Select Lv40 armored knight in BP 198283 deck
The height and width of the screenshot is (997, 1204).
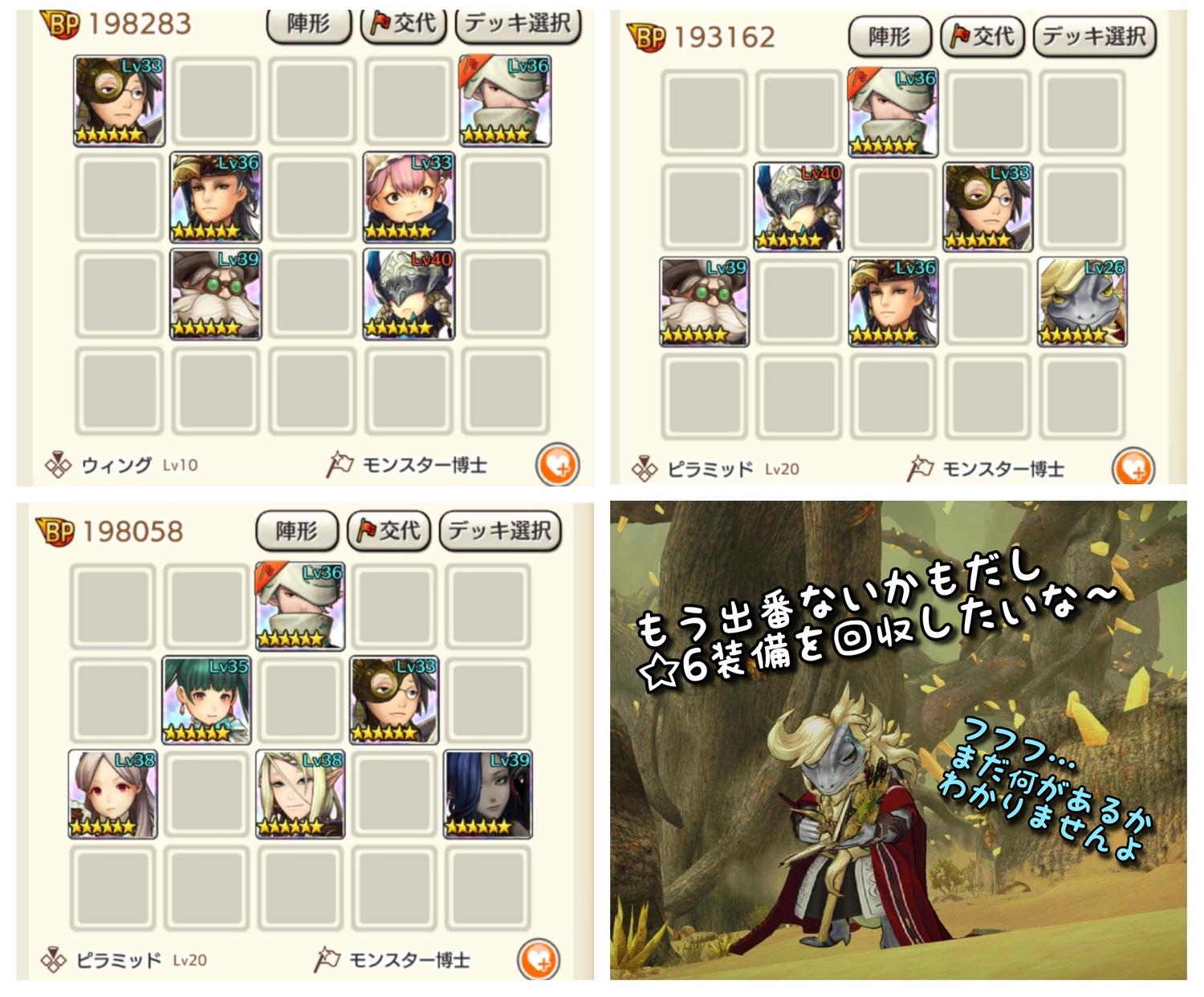(409, 295)
